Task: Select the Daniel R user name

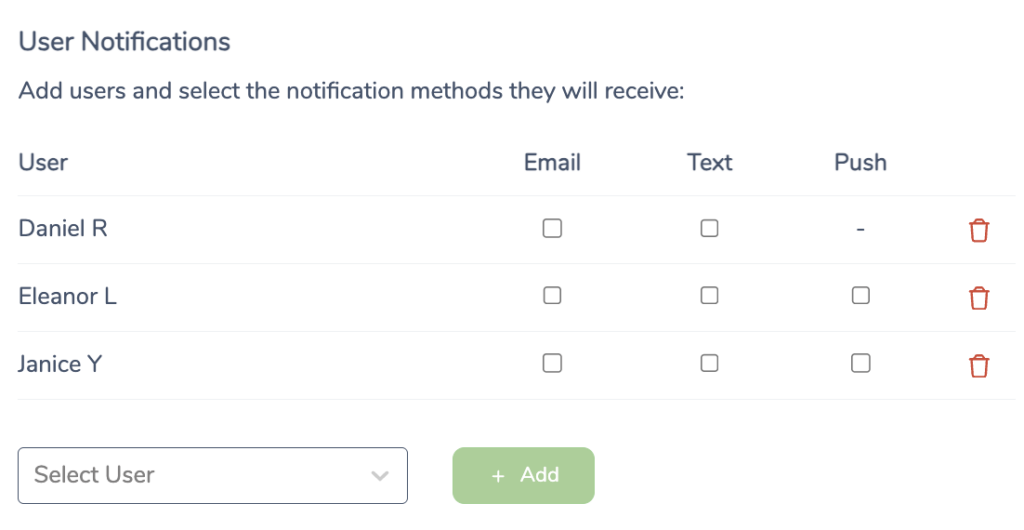Action: [63, 228]
